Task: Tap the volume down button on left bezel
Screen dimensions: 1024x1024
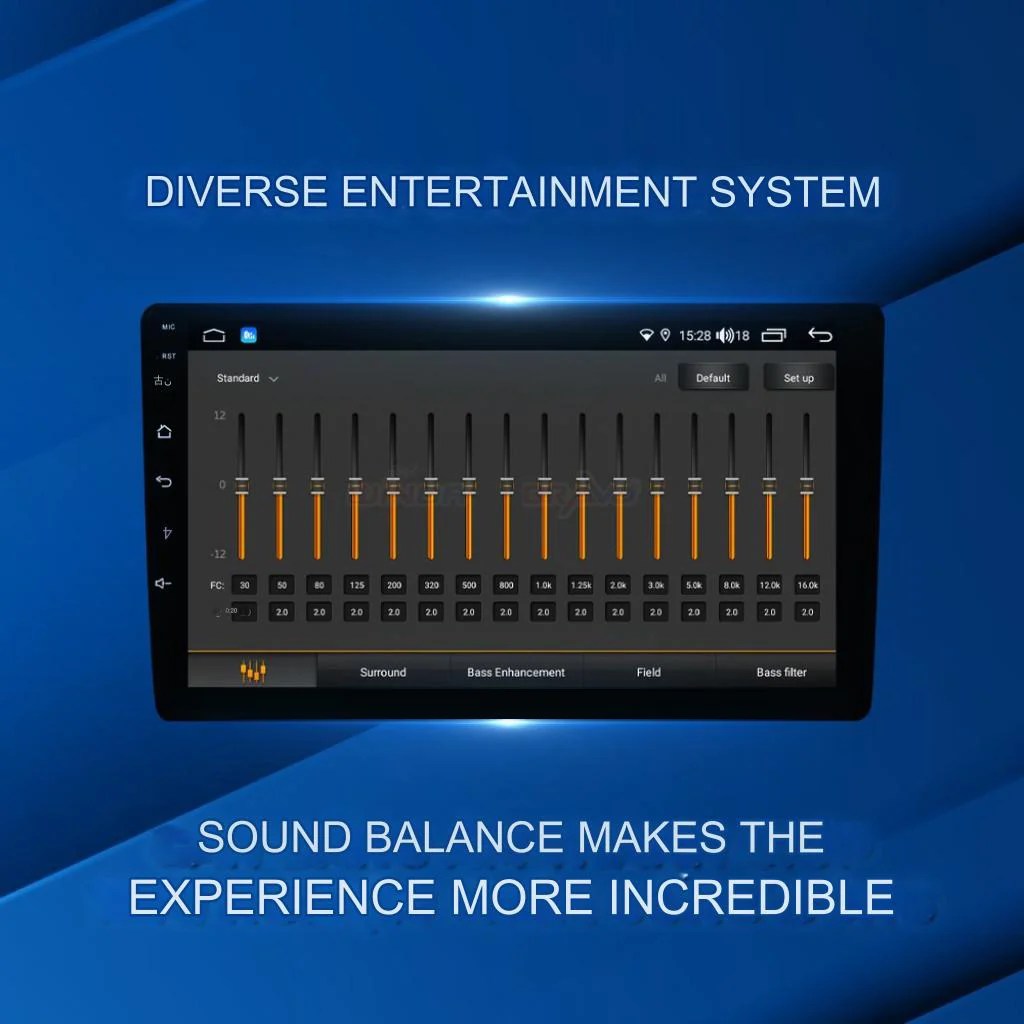Action: coord(163,583)
